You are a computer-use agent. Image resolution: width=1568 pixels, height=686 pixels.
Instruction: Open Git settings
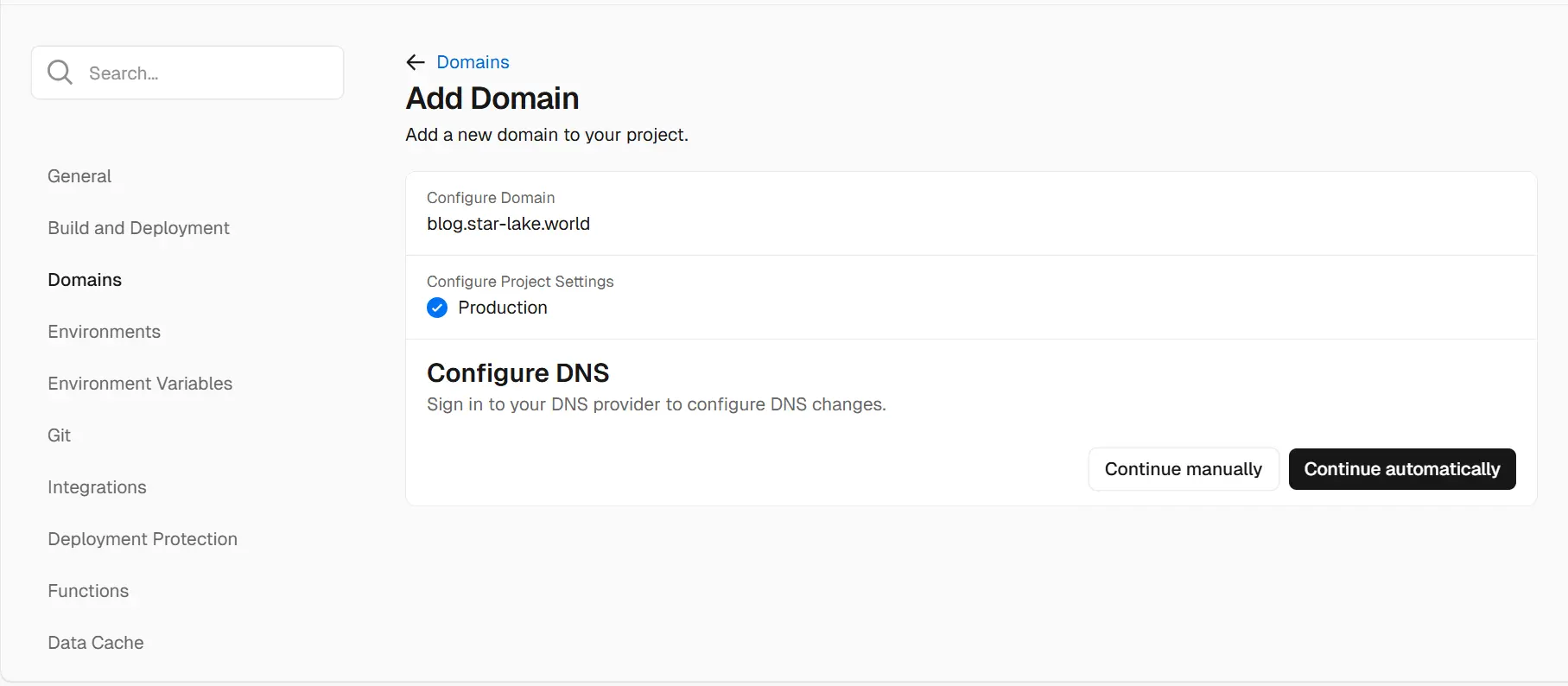[59, 435]
